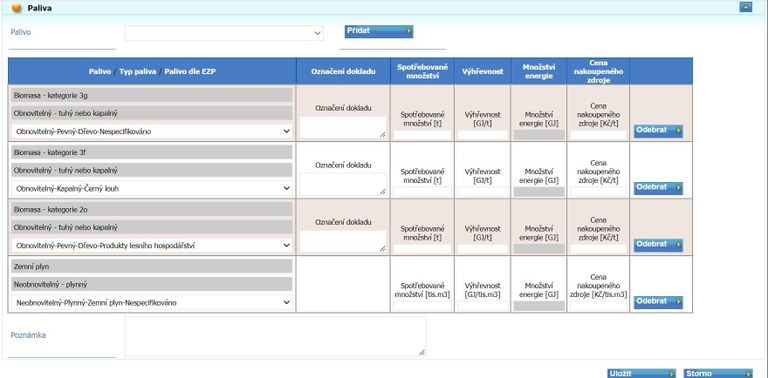Open the Produkty lesního hospodářství dropdown

click(152, 245)
